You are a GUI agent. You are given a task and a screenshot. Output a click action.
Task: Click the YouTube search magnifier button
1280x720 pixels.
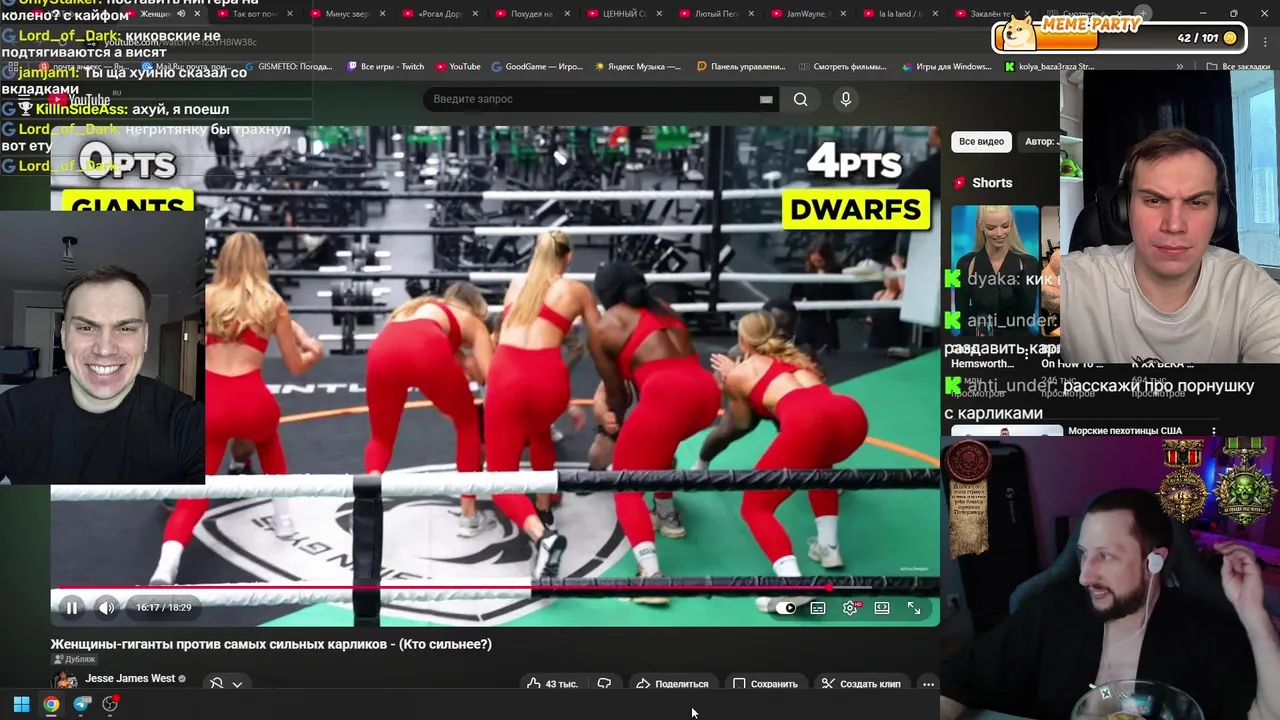pyautogui.click(x=801, y=99)
